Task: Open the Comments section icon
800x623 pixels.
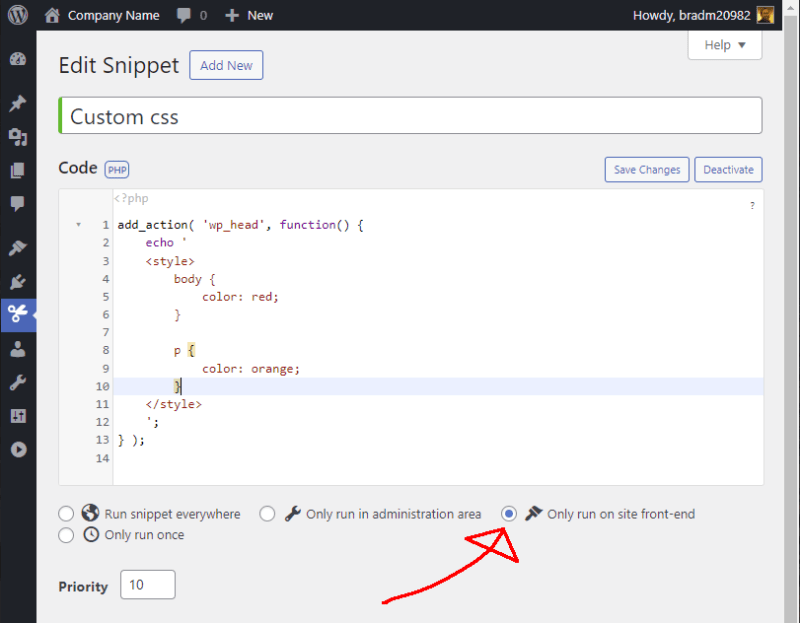Action: 18,205
